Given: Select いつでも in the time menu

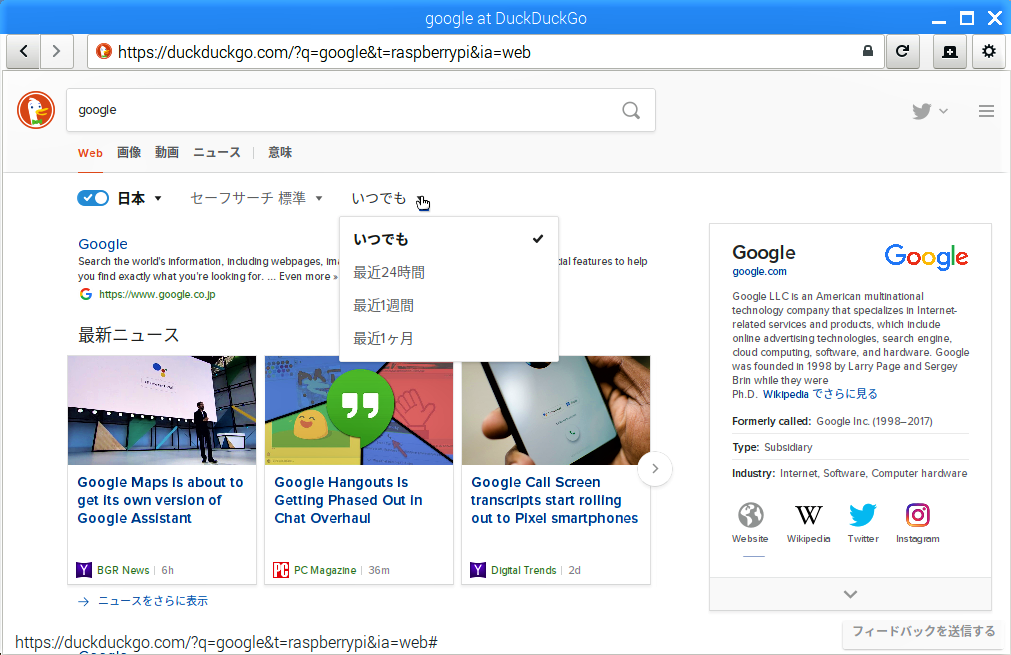Looking at the screenshot, I should (x=449, y=239).
